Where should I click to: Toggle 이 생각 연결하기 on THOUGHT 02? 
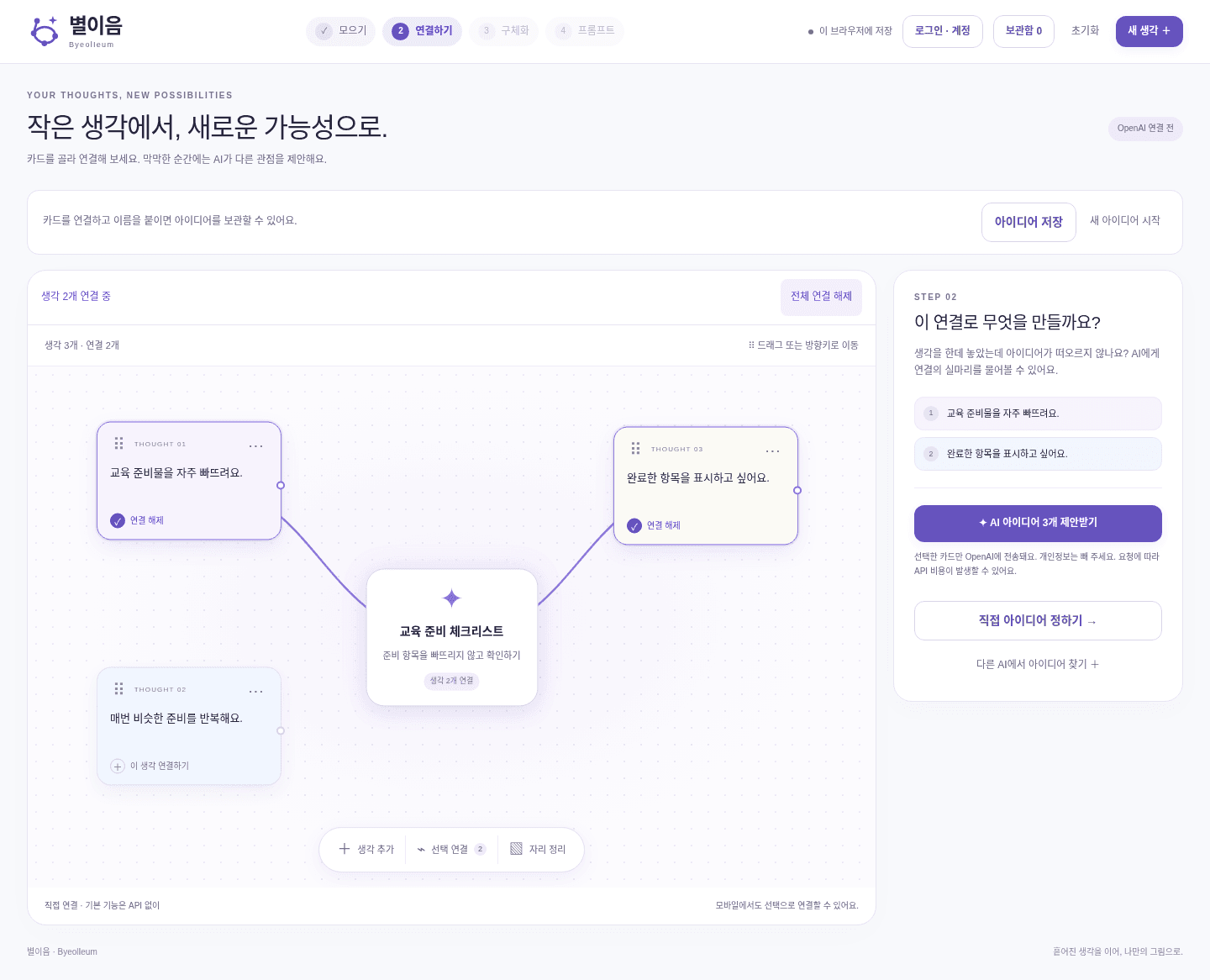click(x=150, y=766)
